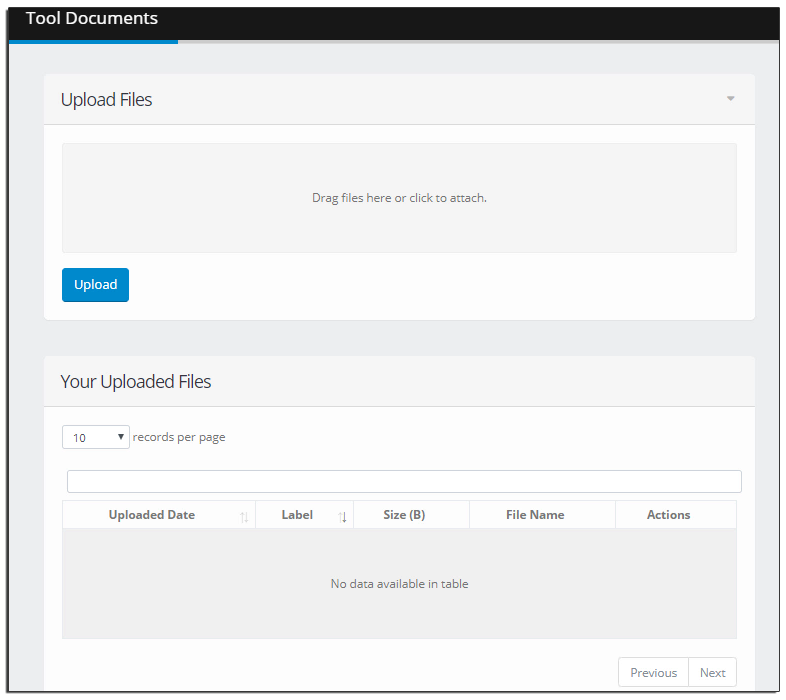Click the Your Uploaded Files heading
The image size is (786, 700).
[x=136, y=381]
